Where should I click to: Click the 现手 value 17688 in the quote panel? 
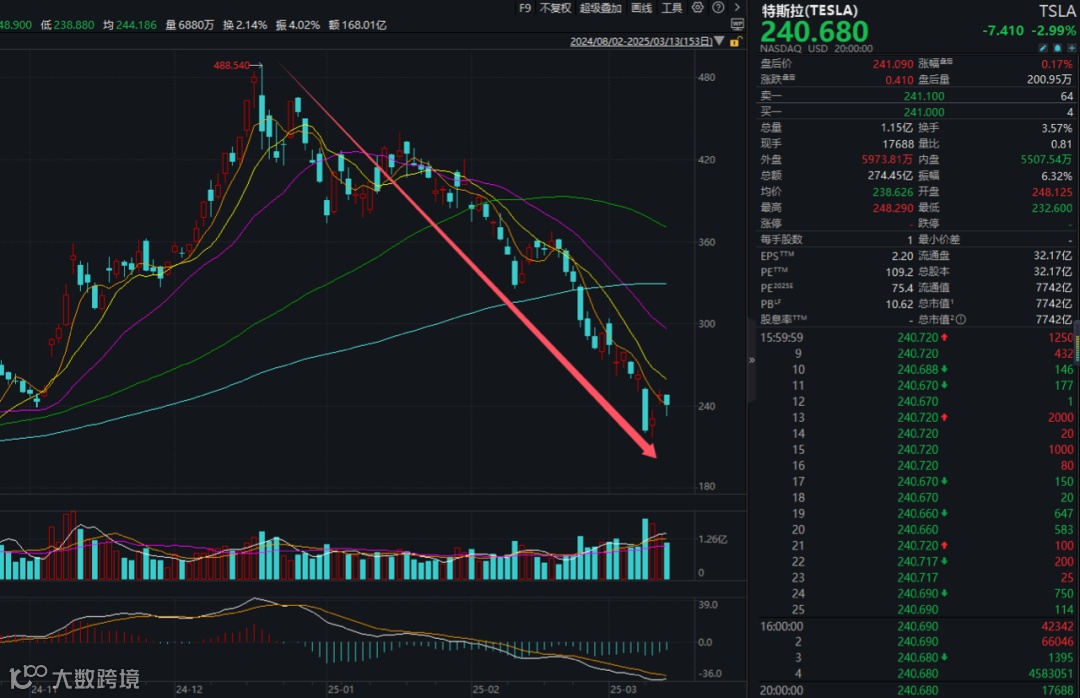pyautogui.click(x=898, y=144)
